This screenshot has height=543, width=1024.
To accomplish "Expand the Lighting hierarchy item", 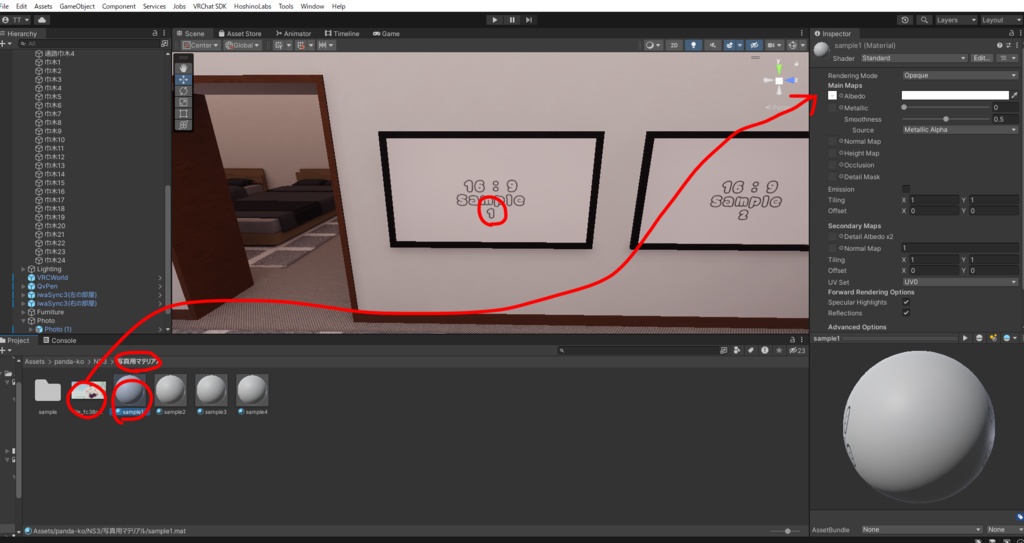I will (24, 269).
